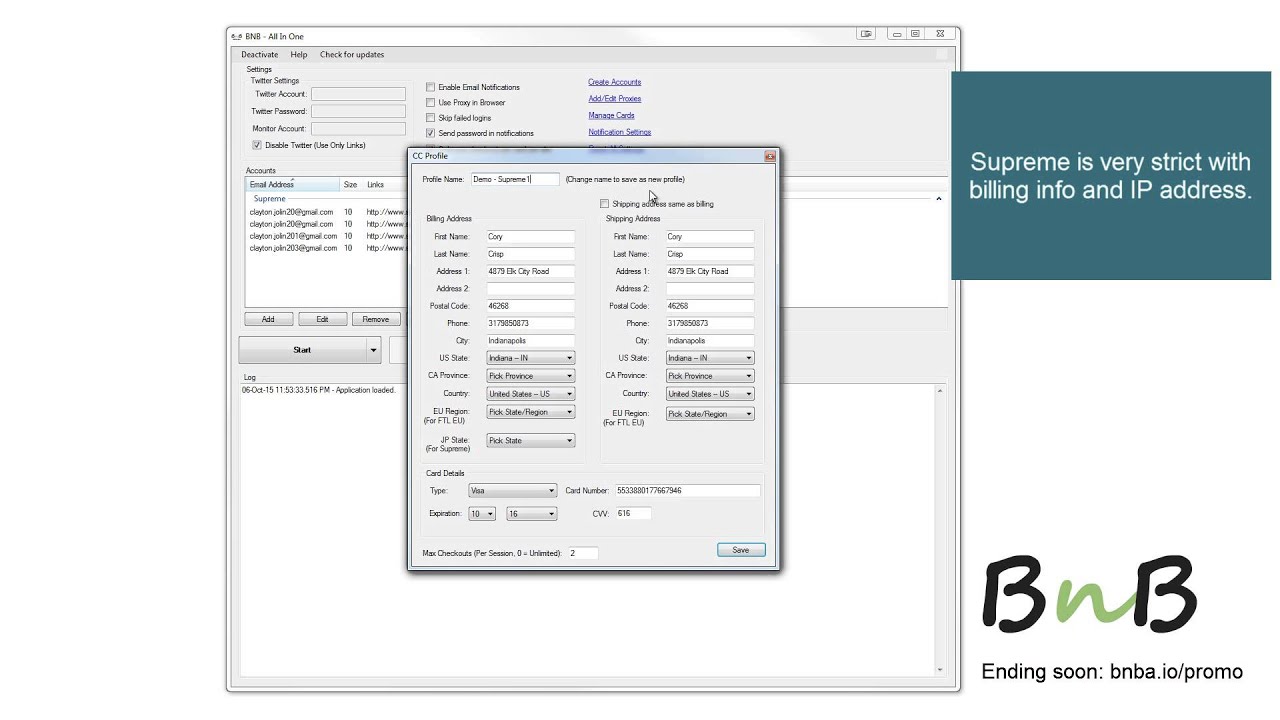Open shipping EU Region dropdown

click(x=710, y=413)
